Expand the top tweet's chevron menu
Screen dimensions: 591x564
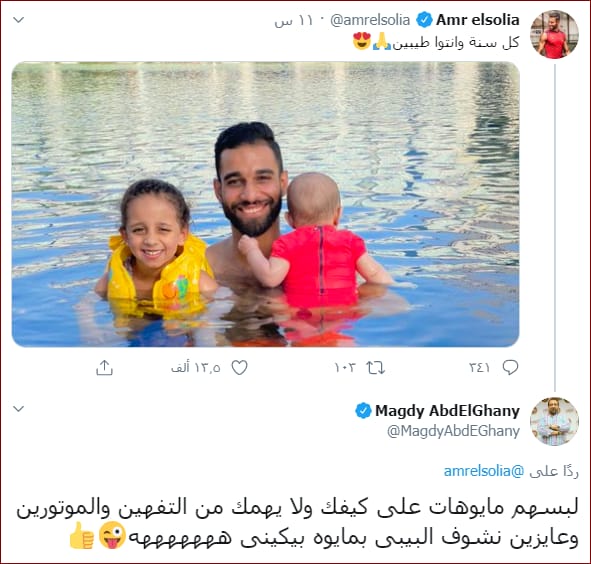point(18,20)
